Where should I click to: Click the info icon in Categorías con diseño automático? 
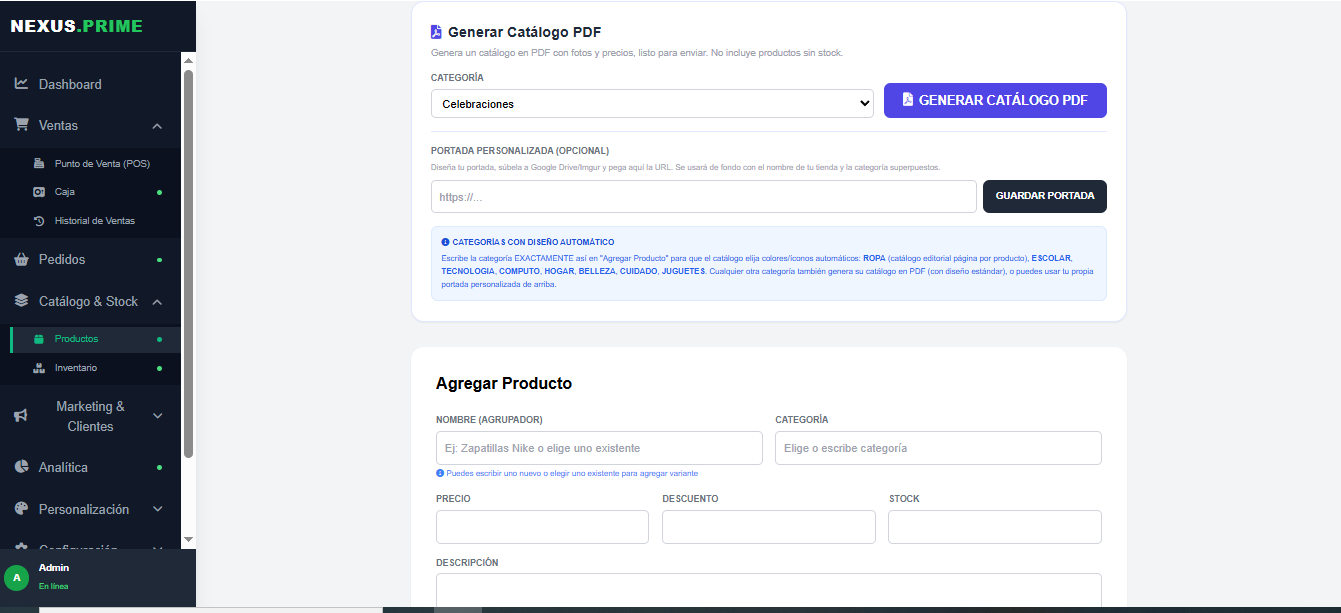click(x=445, y=242)
